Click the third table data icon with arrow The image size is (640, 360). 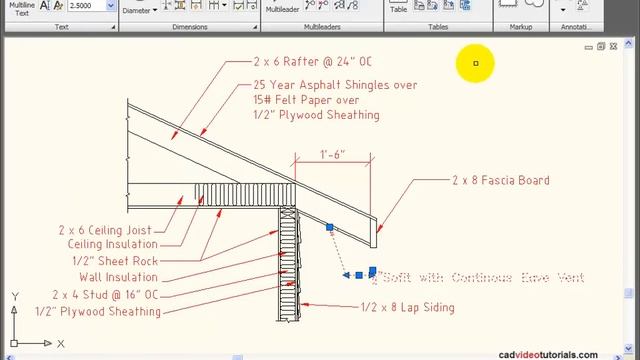point(449,5)
